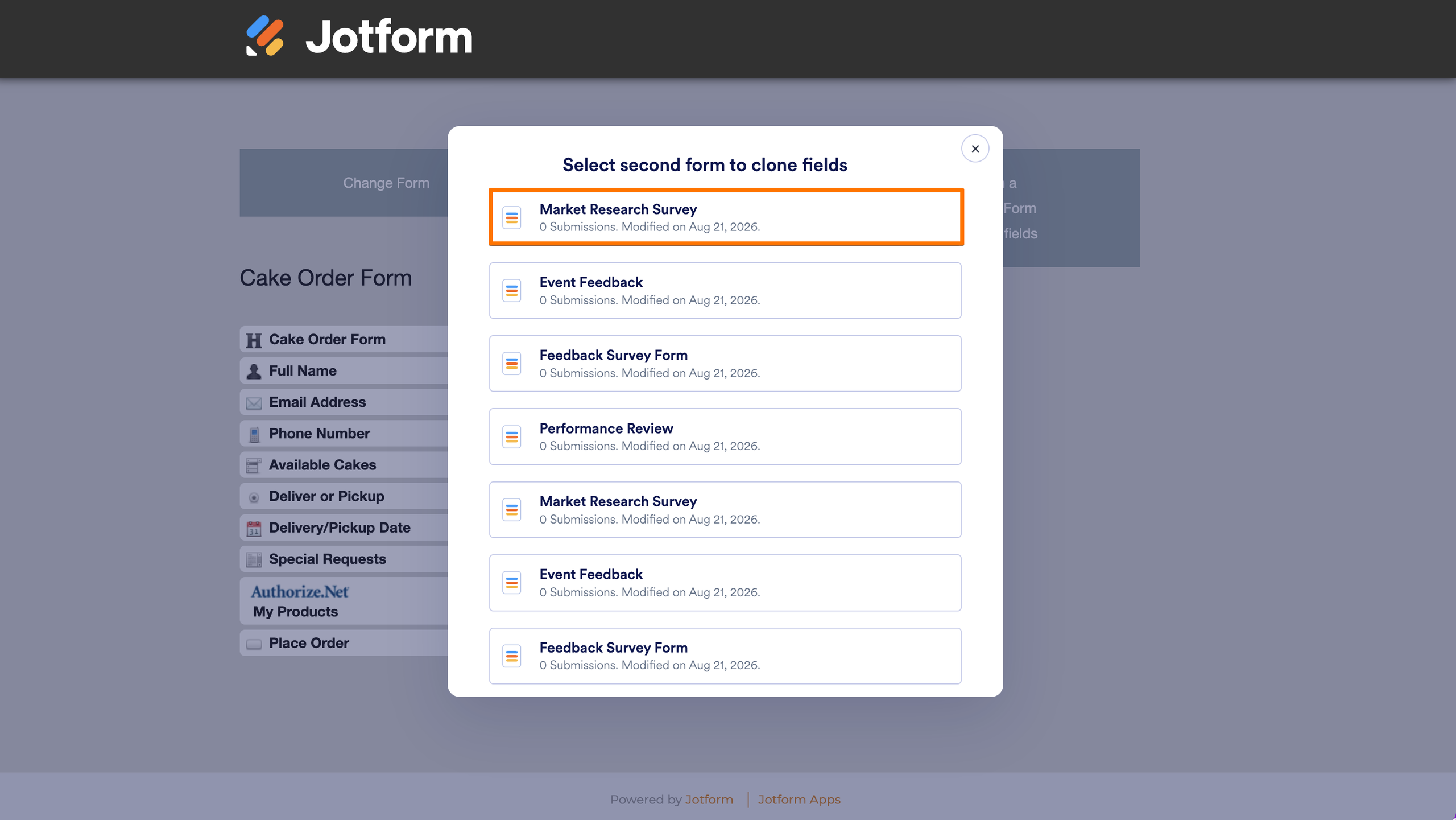Click the person icon beside Full Name
1456x820 pixels.
pyautogui.click(x=254, y=371)
